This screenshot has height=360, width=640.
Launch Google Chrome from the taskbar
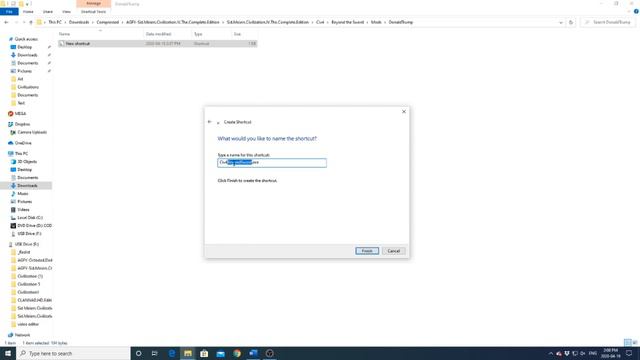click(237, 353)
